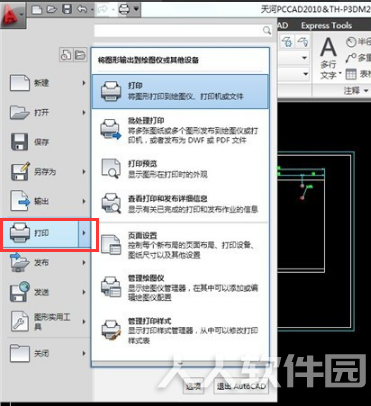371x406 pixels.
Task: Select 发布 (Publish) menu item
Action: click(48, 262)
